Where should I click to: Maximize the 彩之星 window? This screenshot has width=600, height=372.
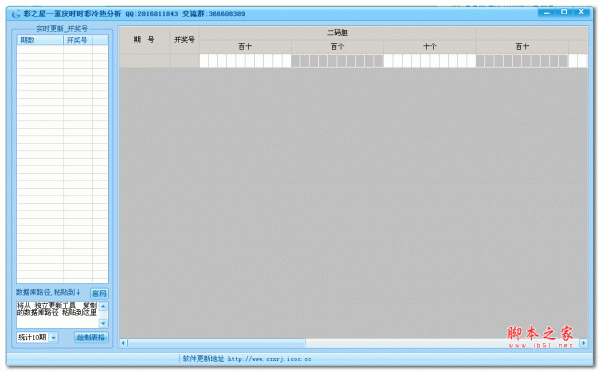564,12
